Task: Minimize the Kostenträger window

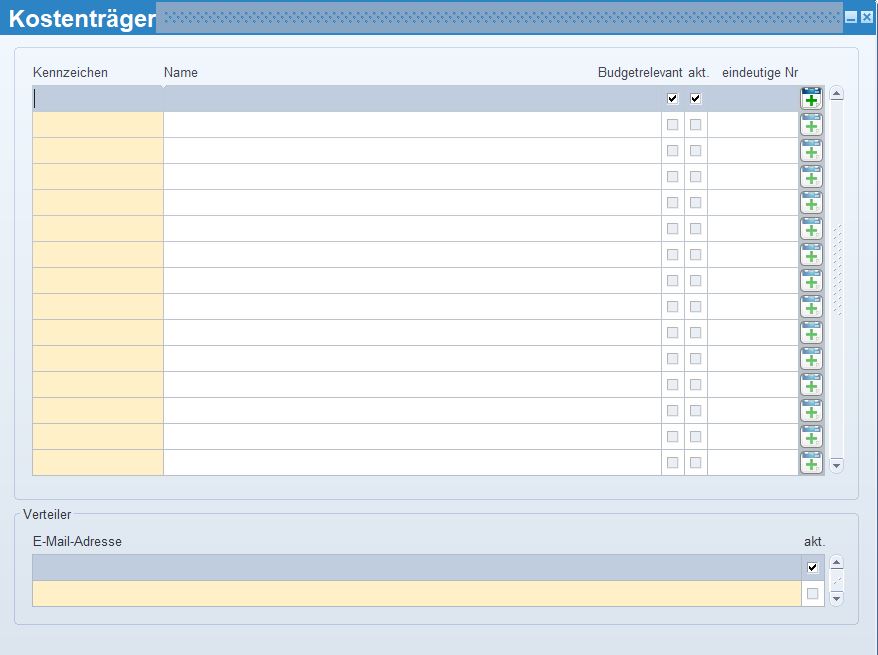Action: pos(851,18)
